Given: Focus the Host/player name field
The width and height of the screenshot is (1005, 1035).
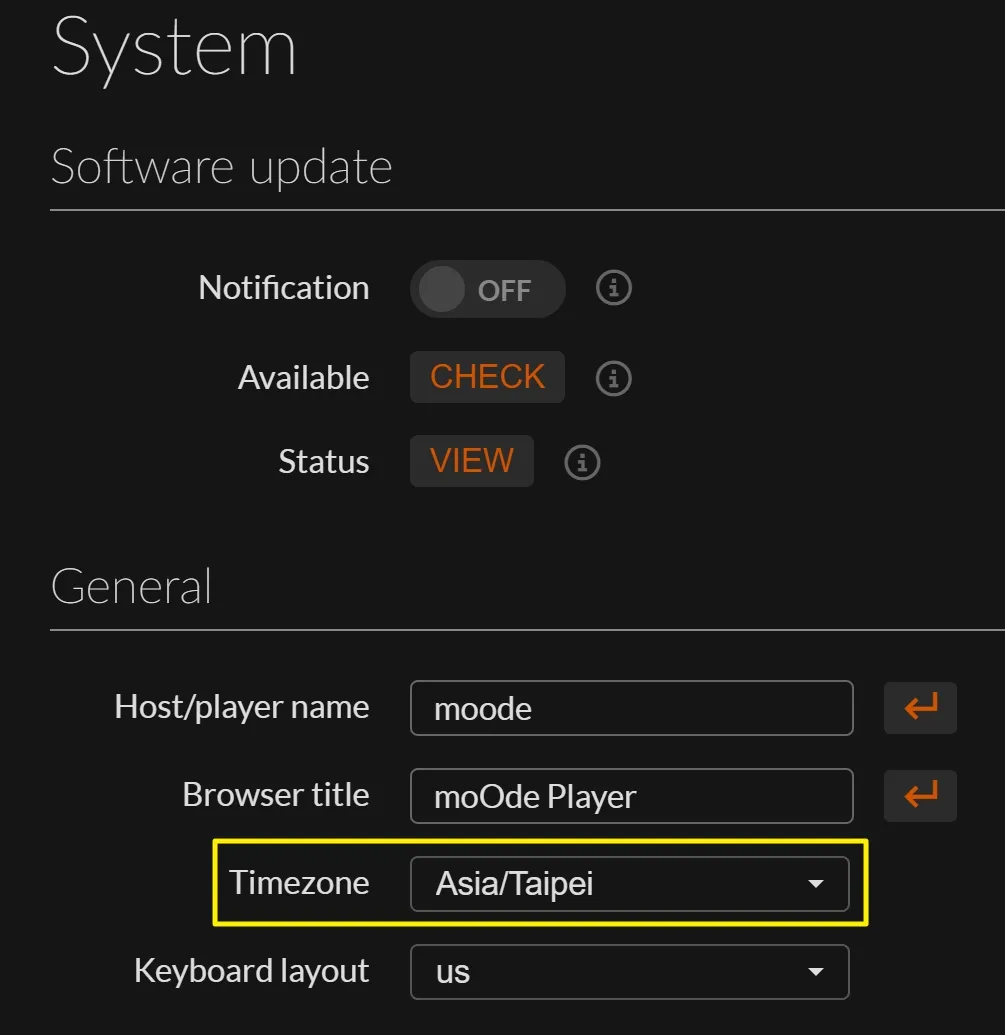Looking at the screenshot, I should click(632, 708).
